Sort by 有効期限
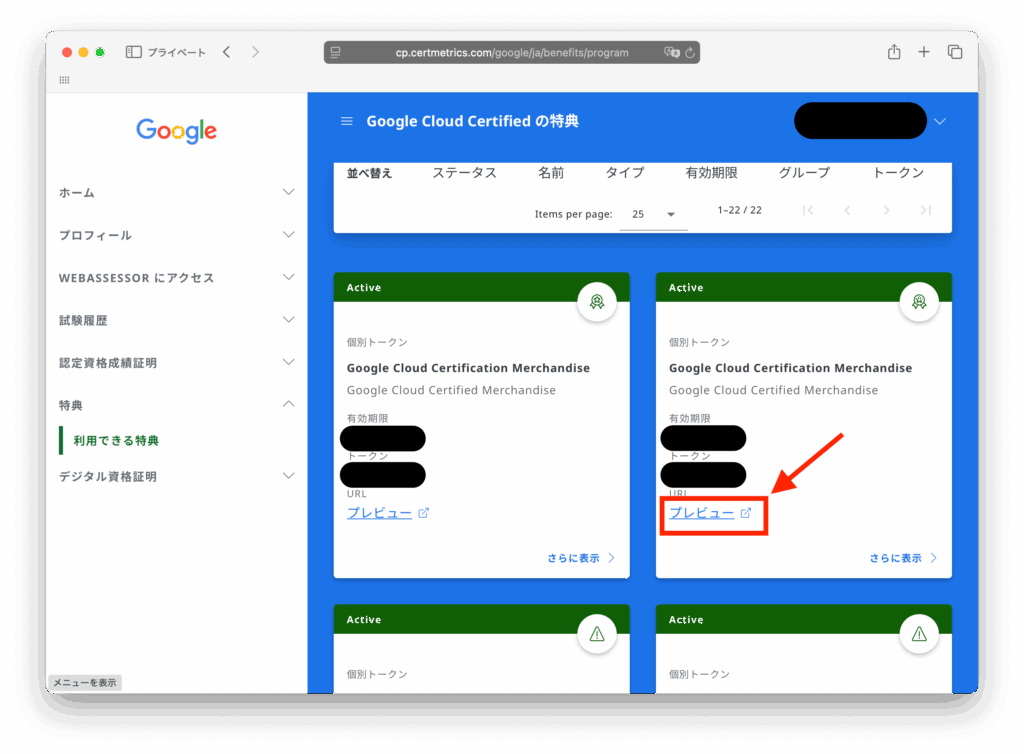This screenshot has height=754, width=1024. click(711, 173)
